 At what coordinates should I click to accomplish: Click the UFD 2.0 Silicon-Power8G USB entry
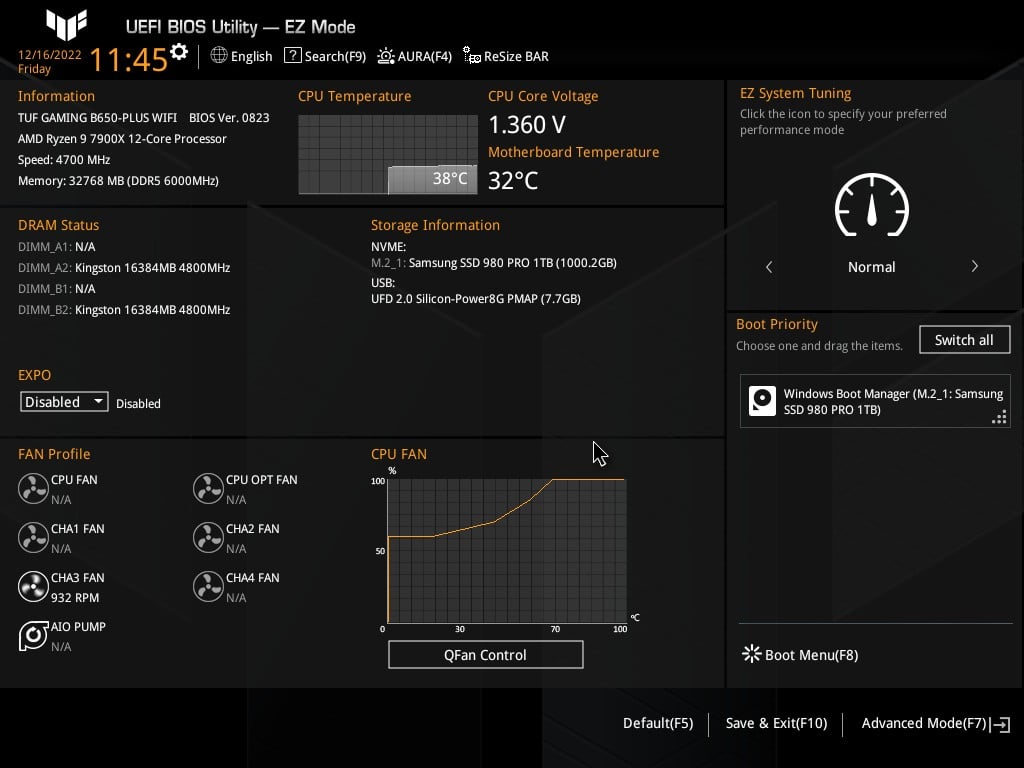[475, 298]
